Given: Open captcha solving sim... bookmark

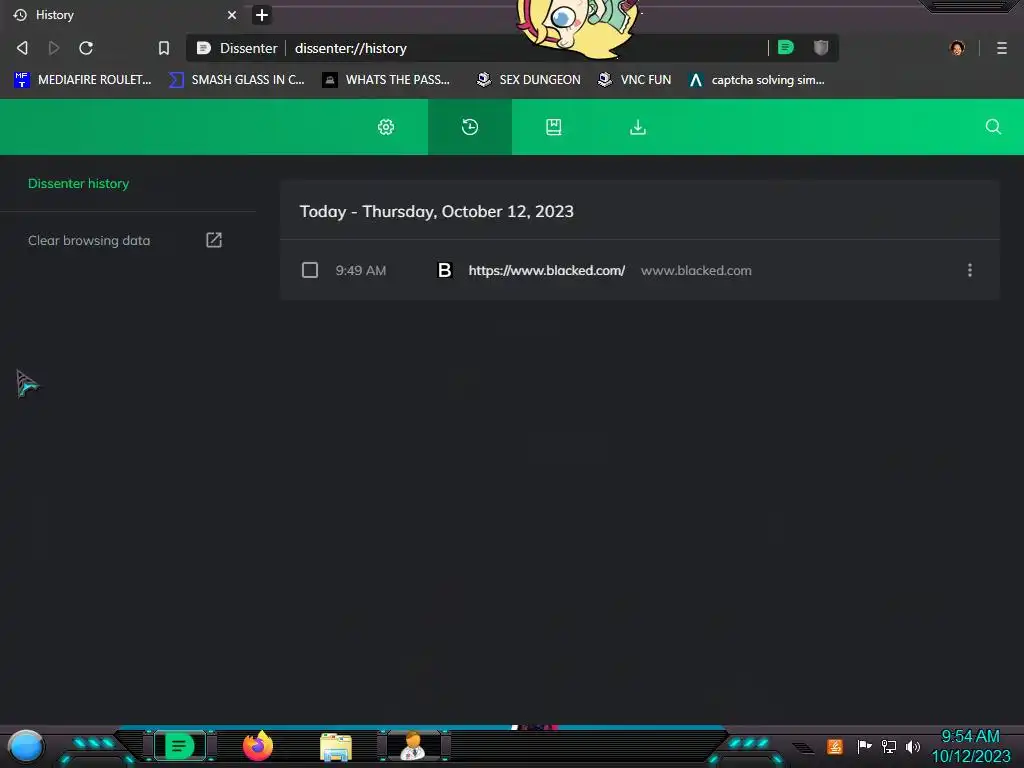Looking at the screenshot, I should (x=757, y=80).
